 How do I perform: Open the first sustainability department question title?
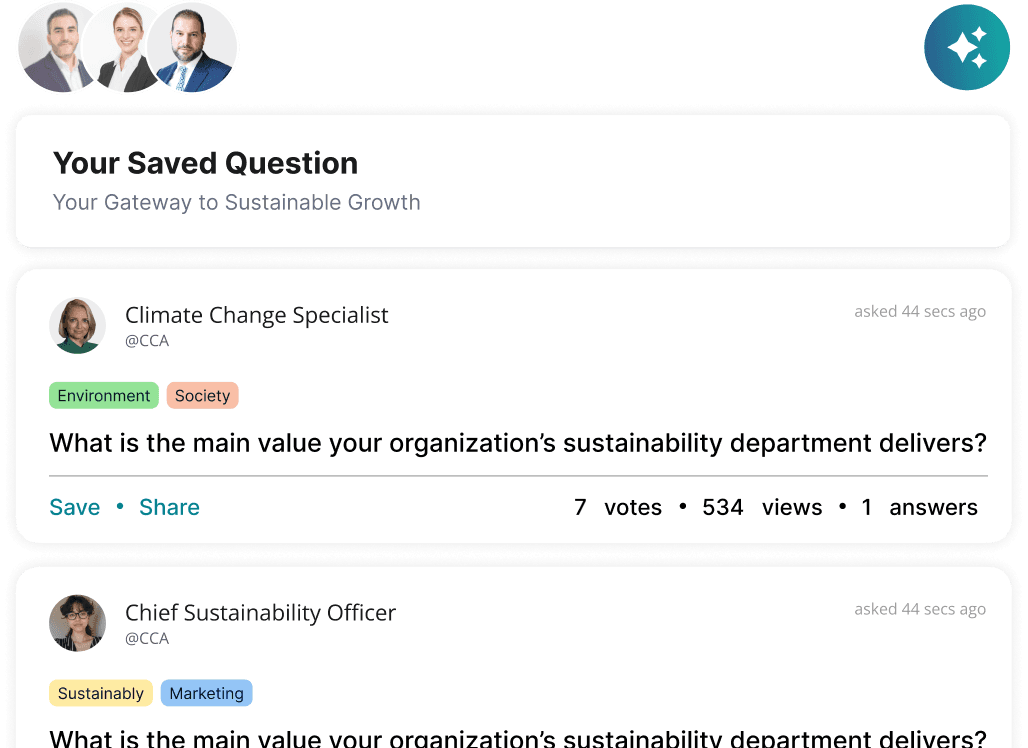pyautogui.click(x=518, y=443)
